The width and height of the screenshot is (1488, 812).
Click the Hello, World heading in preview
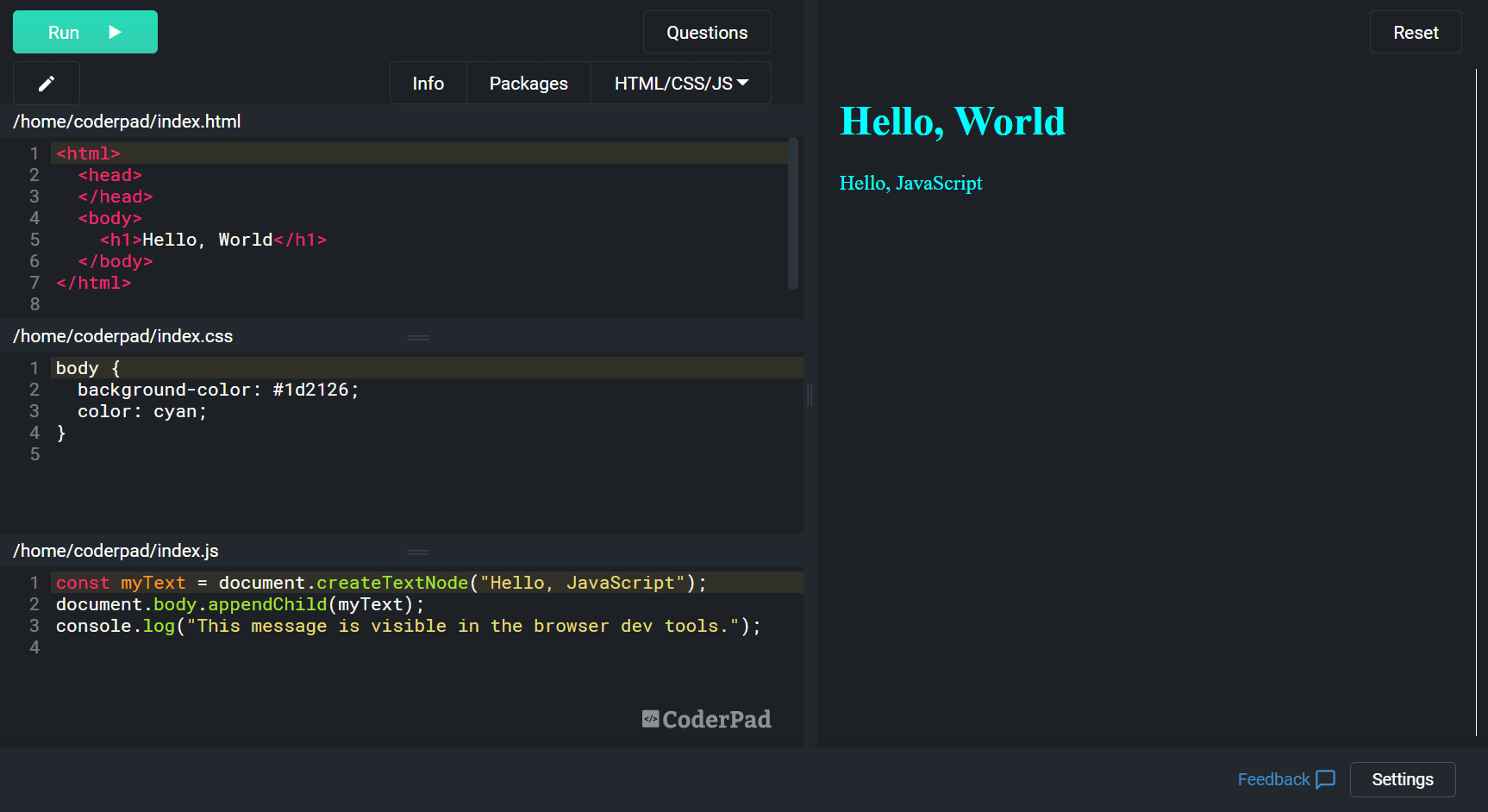(953, 122)
